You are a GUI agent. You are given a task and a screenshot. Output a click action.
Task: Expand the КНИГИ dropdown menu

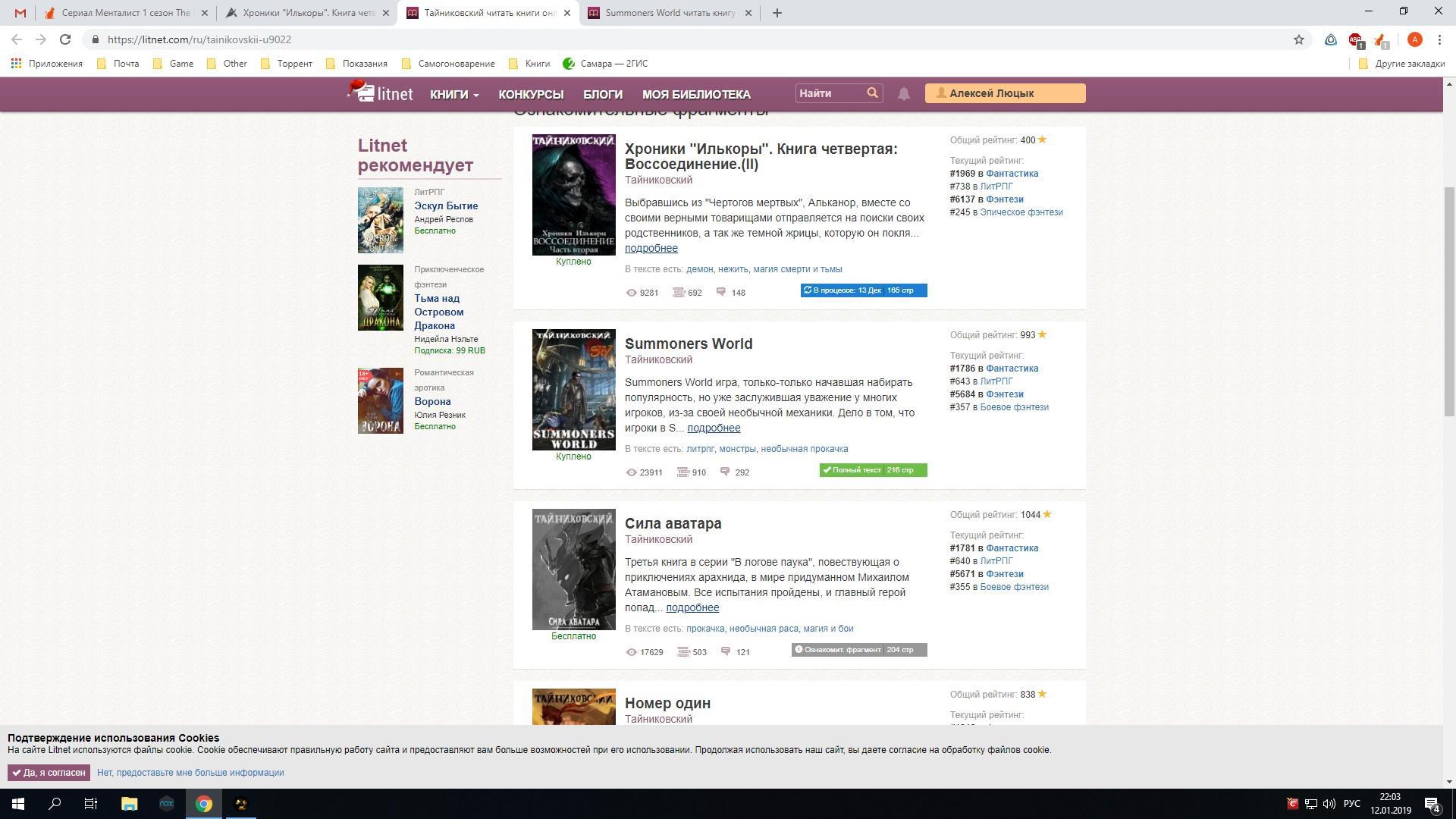pyautogui.click(x=453, y=95)
